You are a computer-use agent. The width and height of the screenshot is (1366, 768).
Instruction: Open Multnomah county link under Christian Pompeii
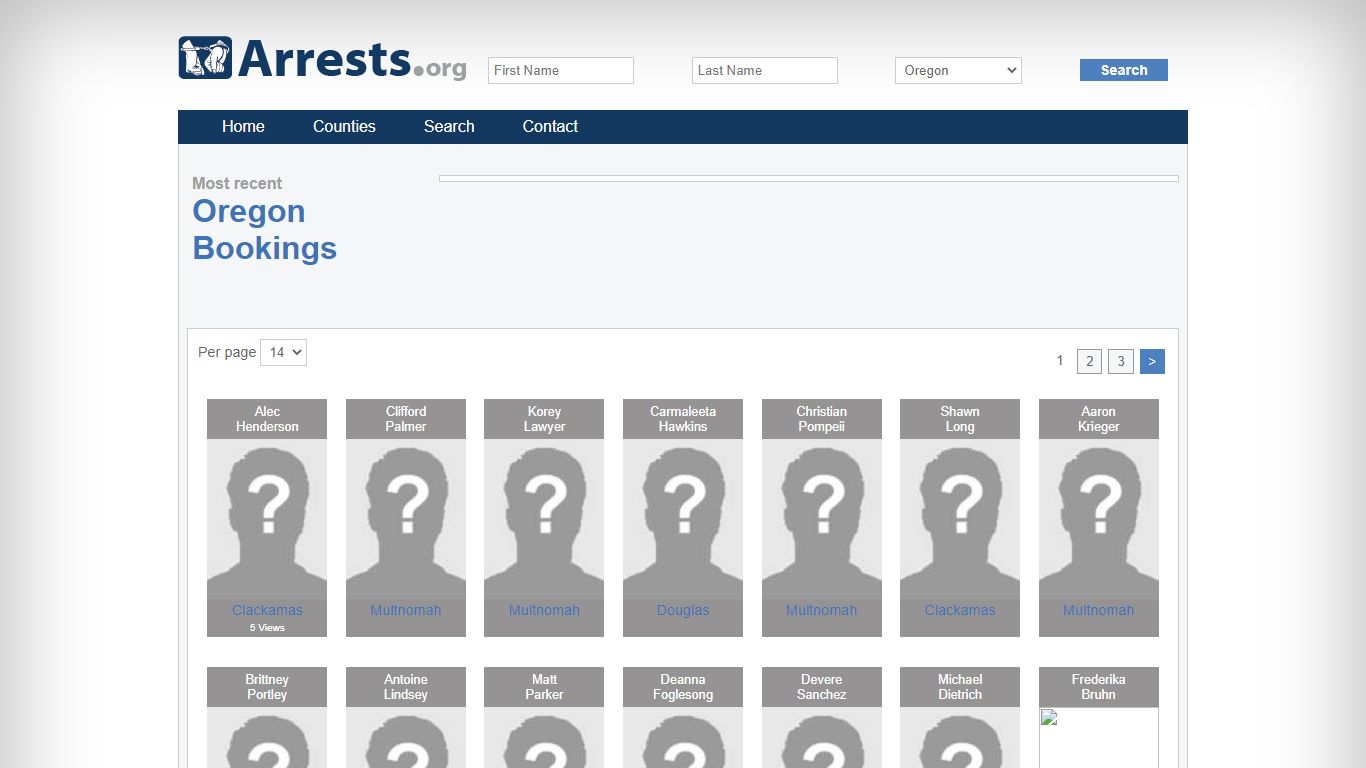[x=822, y=610]
